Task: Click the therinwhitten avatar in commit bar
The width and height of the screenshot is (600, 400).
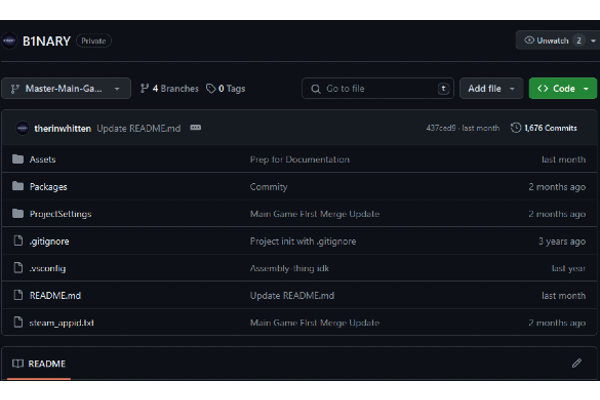Action: click(x=22, y=128)
